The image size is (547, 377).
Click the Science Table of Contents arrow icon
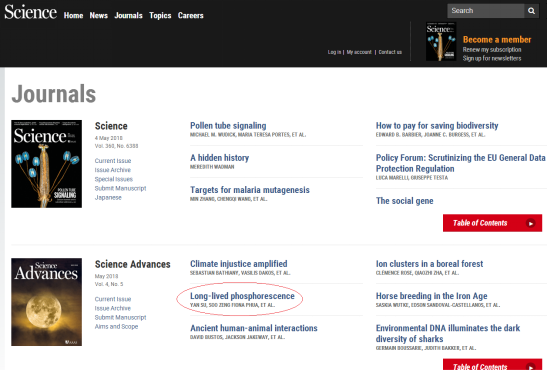click(531, 223)
